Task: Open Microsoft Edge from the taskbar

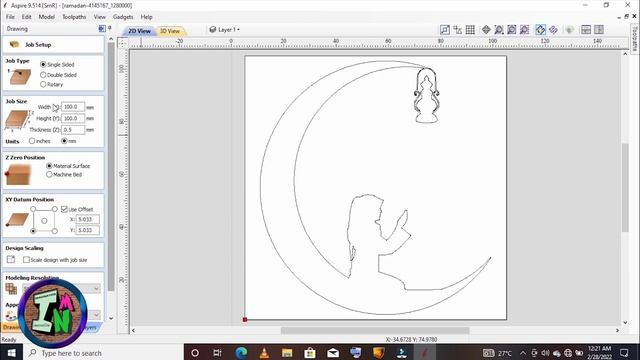Action: 241,353
